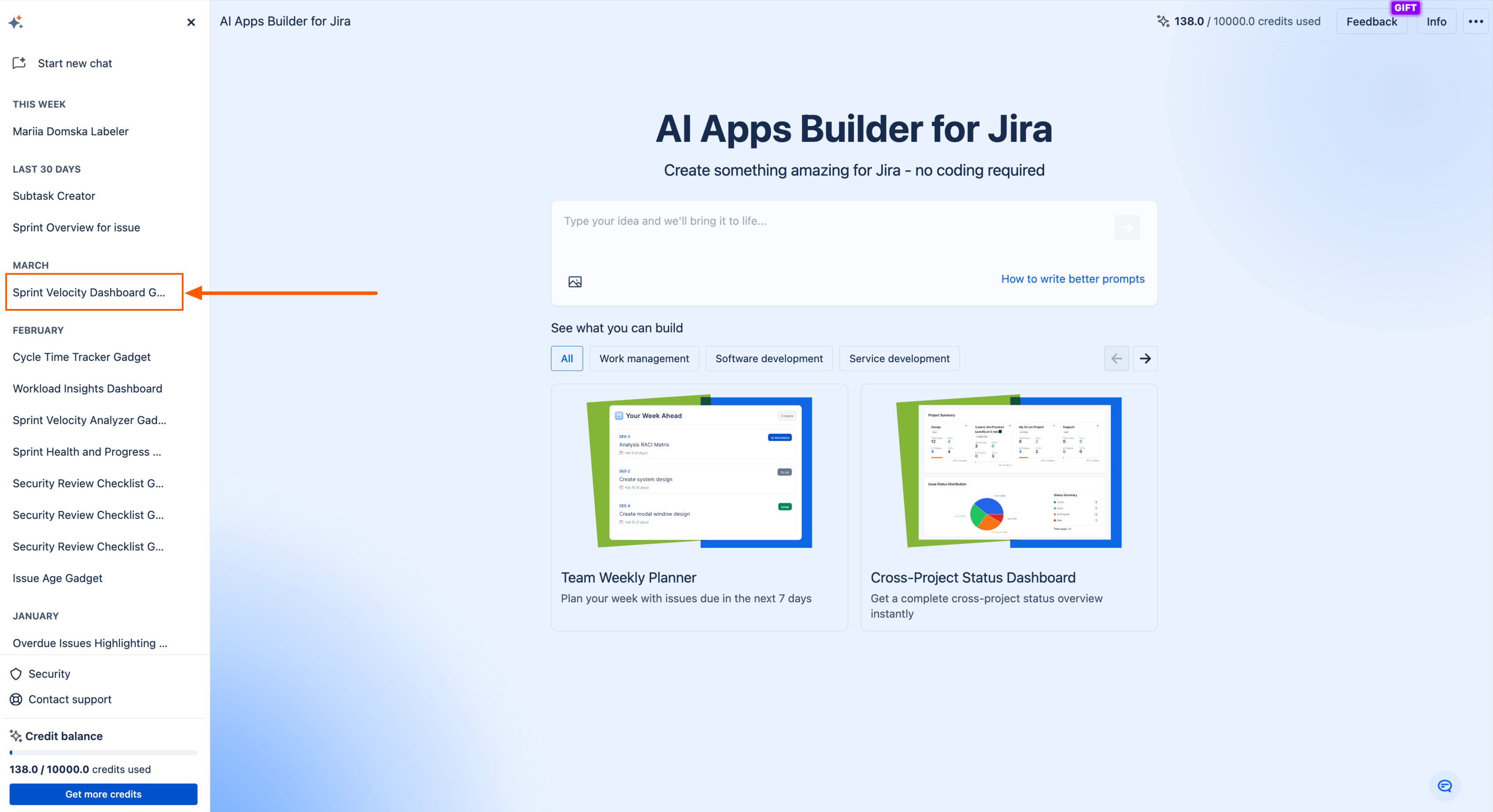The height and width of the screenshot is (812, 1493).
Task: Open Sprint Health and Progress chat
Action: tap(87, 452)
